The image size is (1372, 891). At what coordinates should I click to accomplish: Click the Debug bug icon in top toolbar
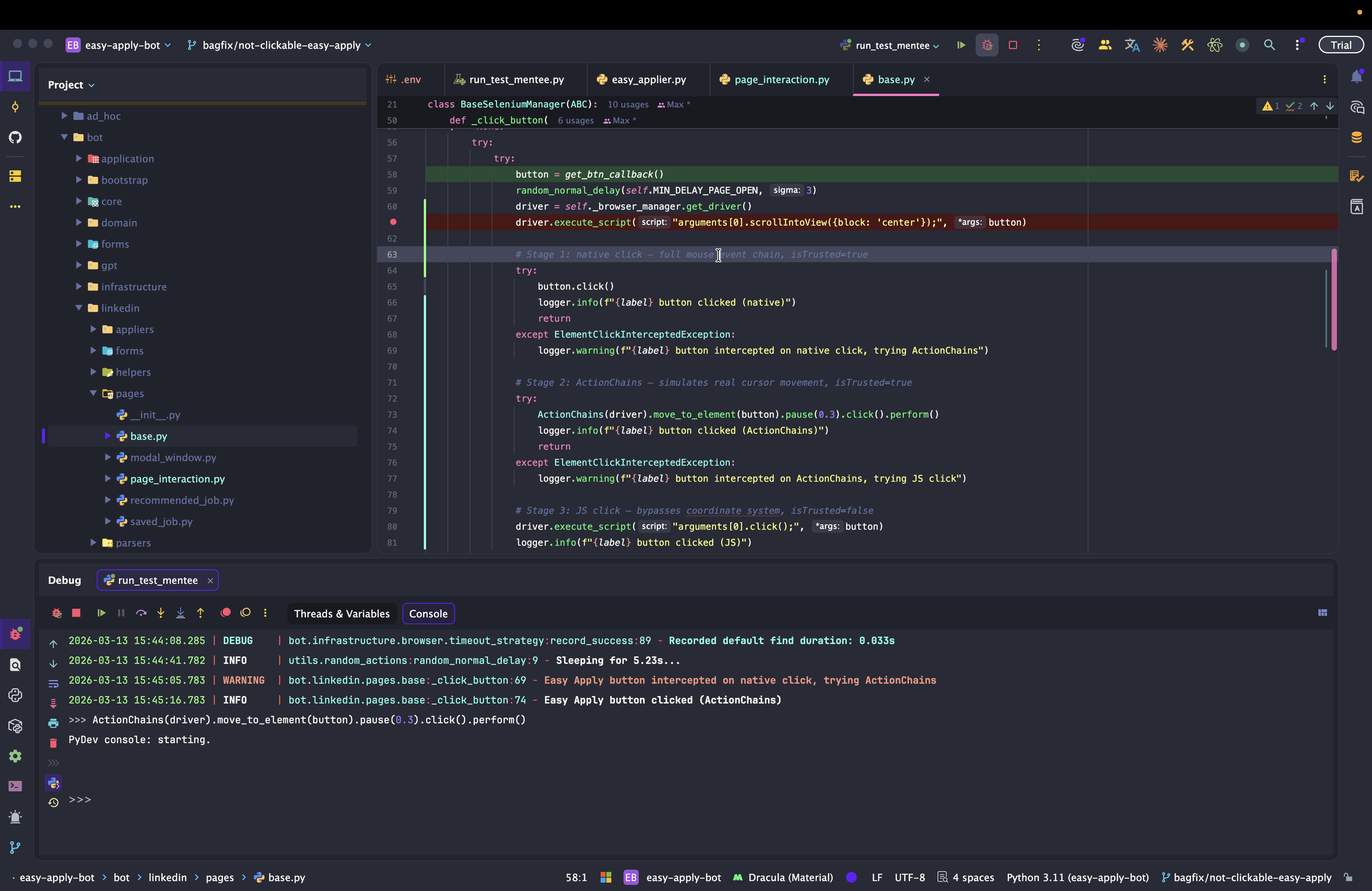[x=987, y=45]
